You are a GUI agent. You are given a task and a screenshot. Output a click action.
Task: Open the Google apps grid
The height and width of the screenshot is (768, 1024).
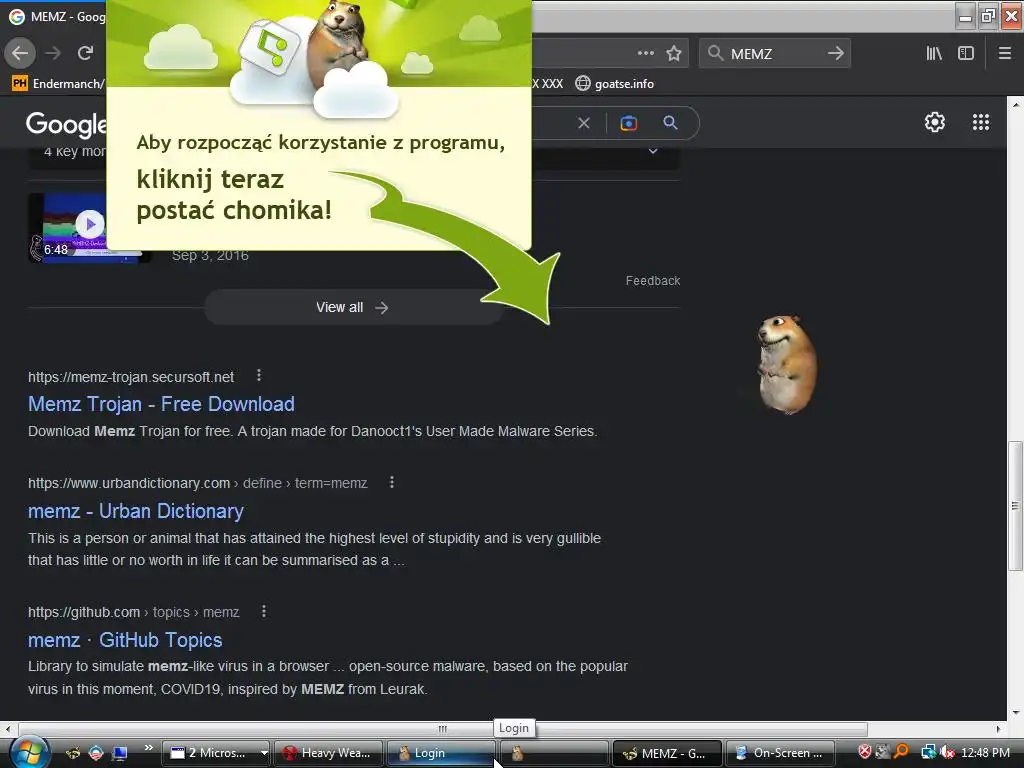(x=981, y=122)
